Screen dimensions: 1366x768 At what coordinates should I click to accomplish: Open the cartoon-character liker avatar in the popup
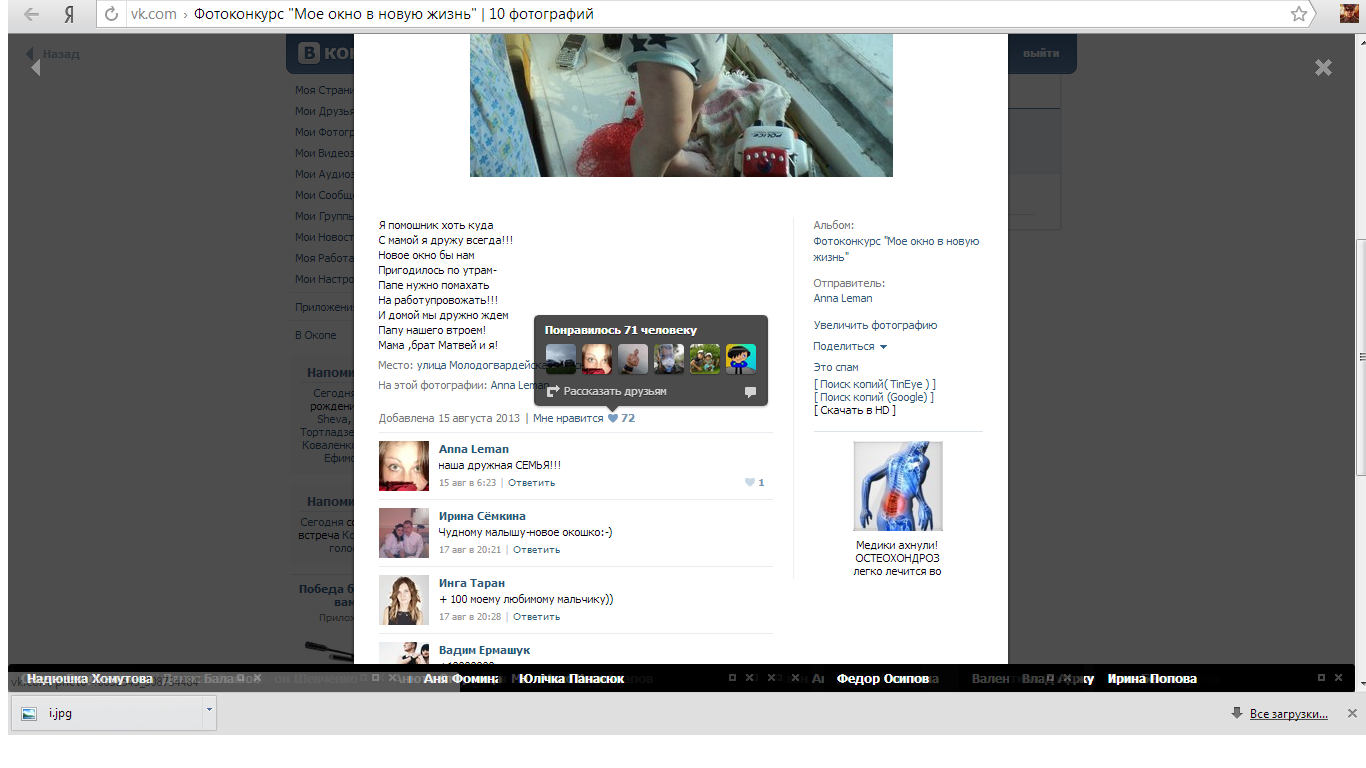click(741, 359)
